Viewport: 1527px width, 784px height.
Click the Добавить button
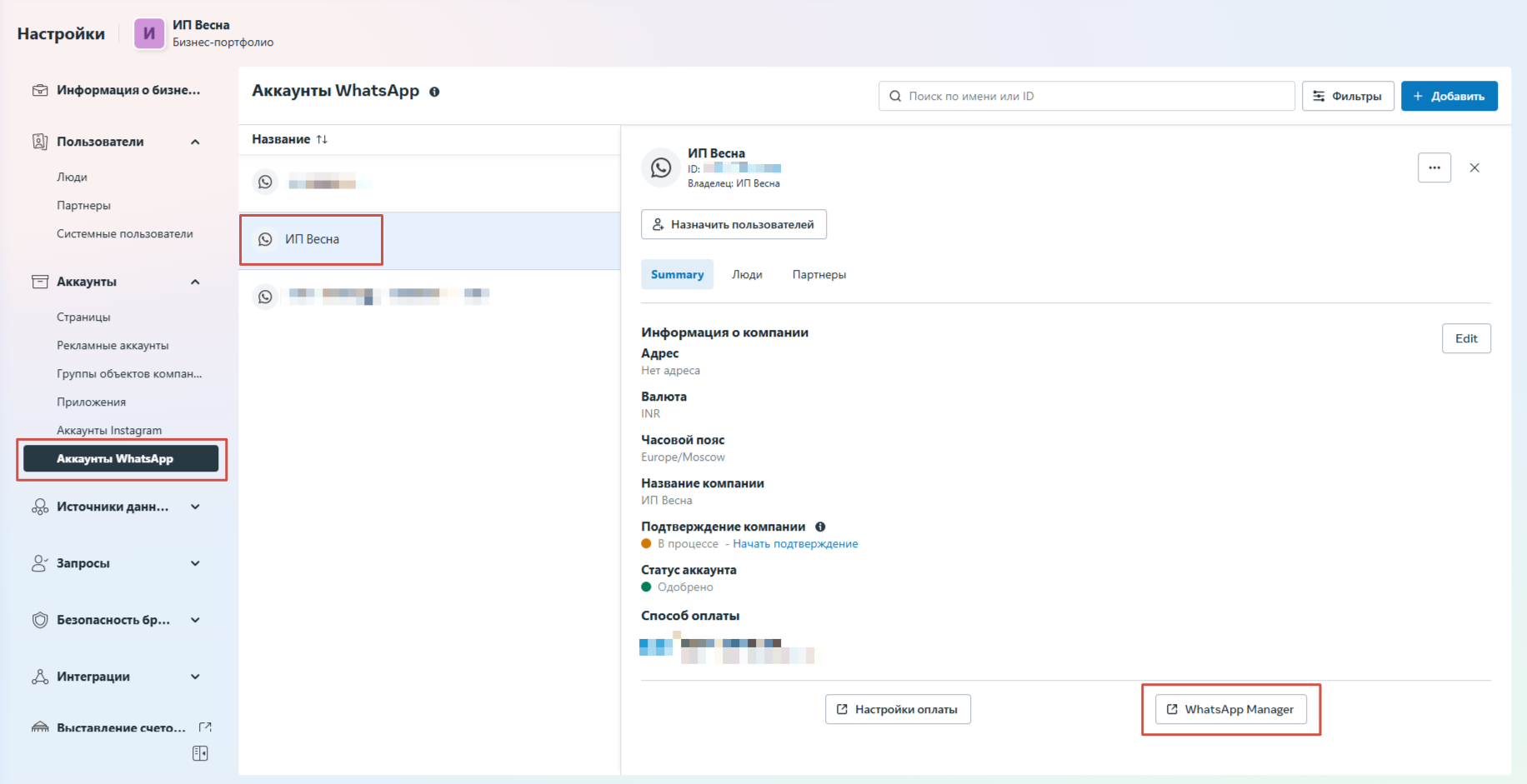tap(1449, 96)
